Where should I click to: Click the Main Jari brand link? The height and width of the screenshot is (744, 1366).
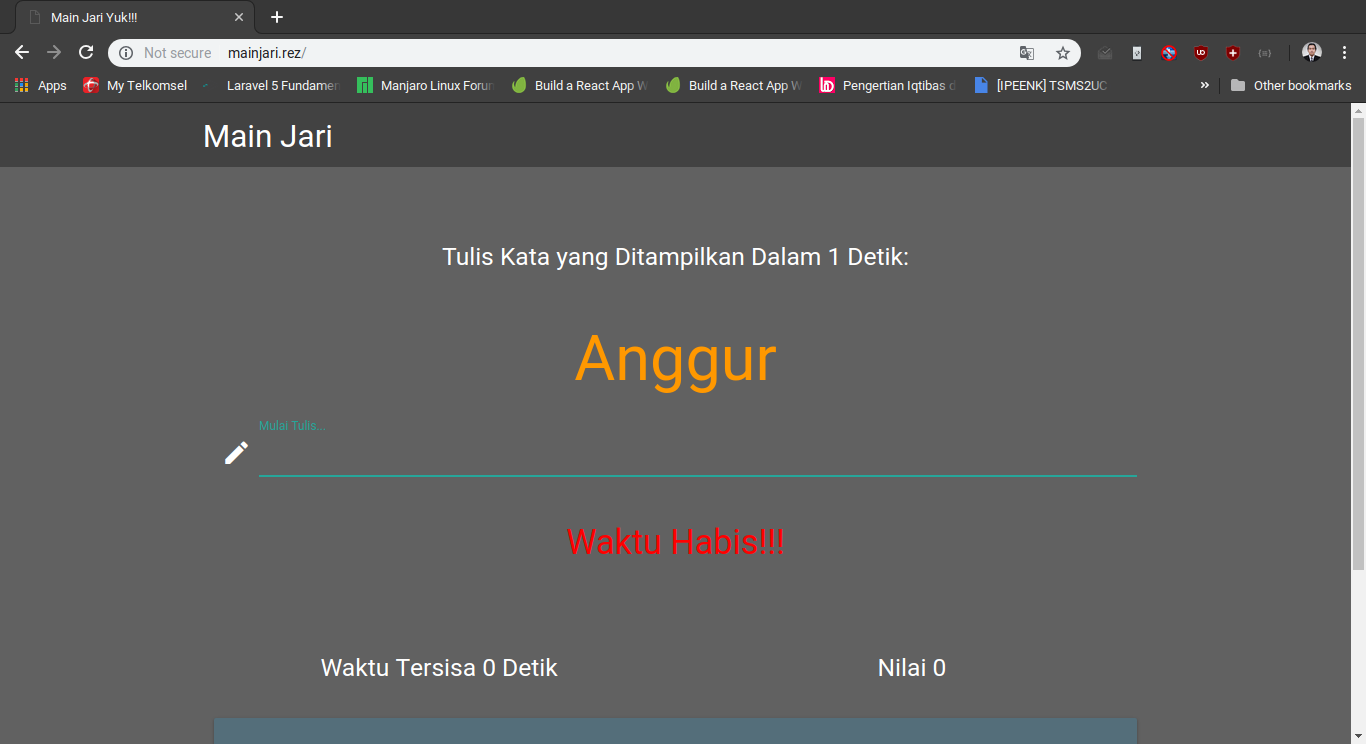(268, 136)
